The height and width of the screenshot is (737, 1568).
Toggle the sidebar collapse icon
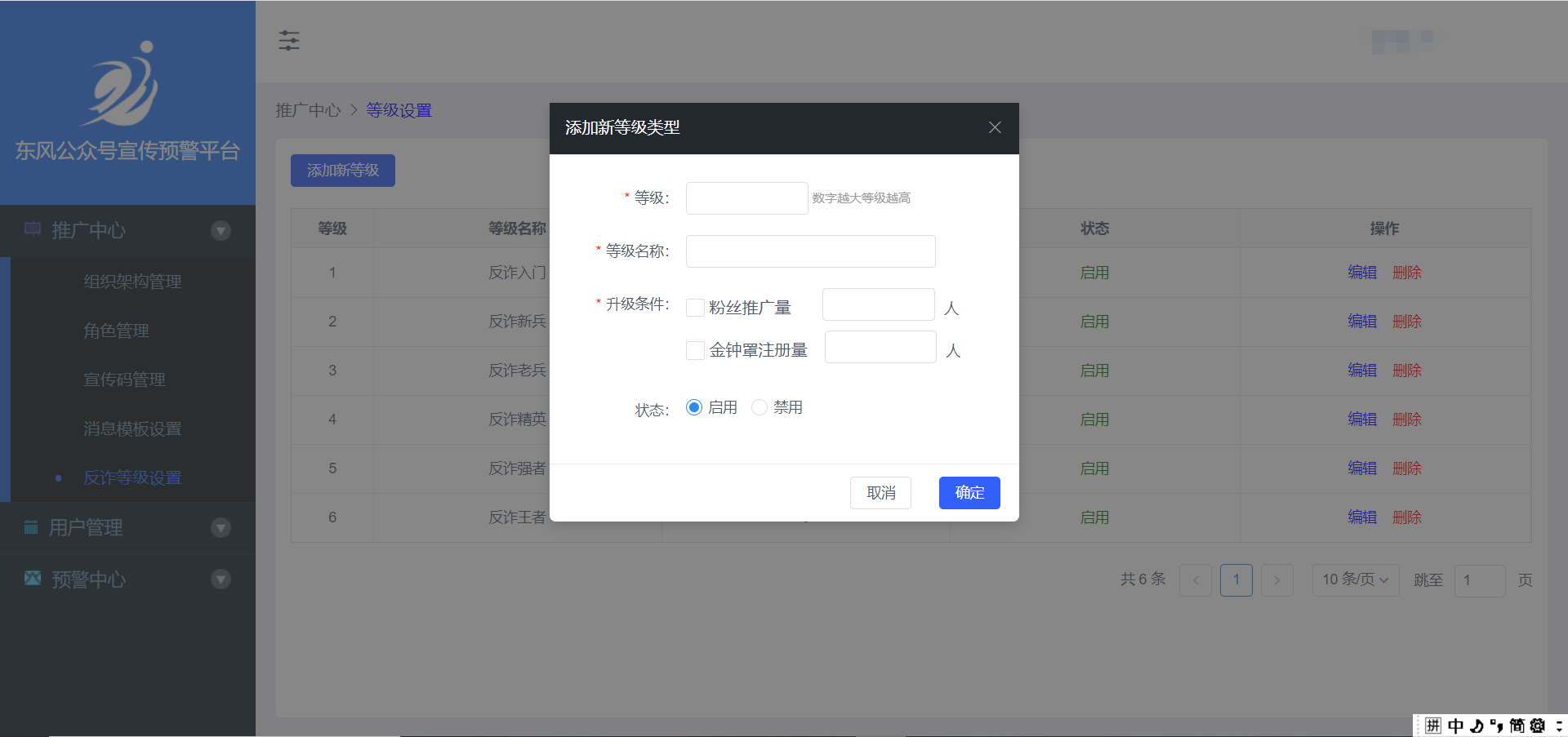tap(289, 40)
